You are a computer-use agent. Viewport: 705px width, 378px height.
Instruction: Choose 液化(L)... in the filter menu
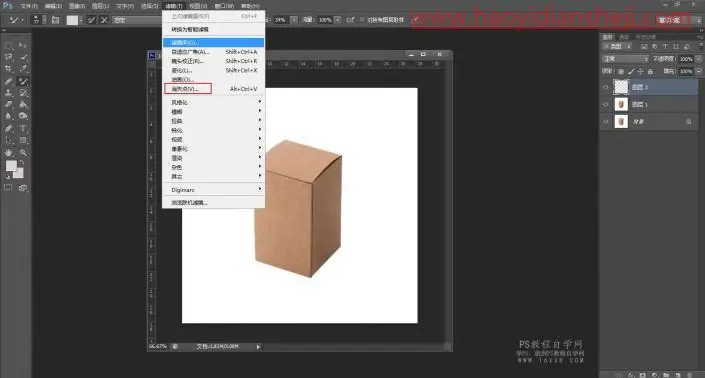click(214, 70)
